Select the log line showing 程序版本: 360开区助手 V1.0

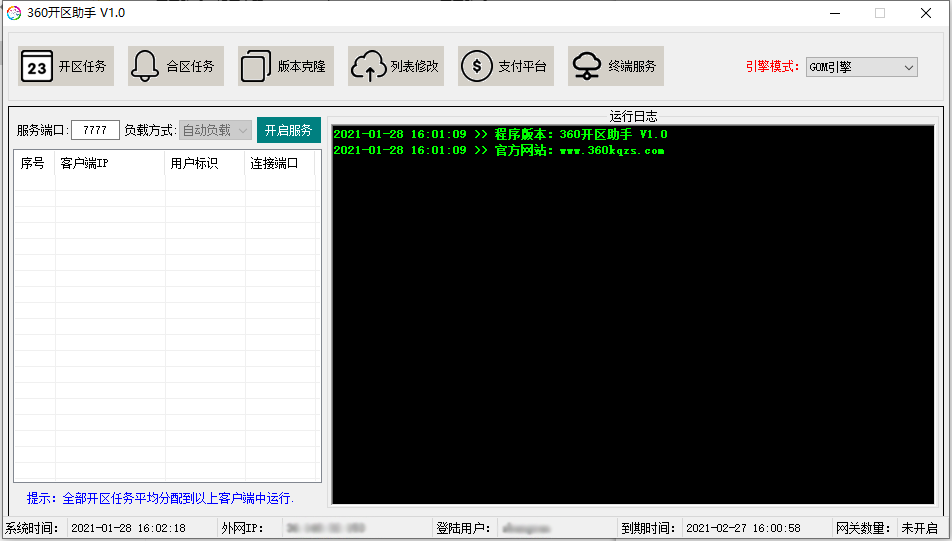[x=500, y=134]
